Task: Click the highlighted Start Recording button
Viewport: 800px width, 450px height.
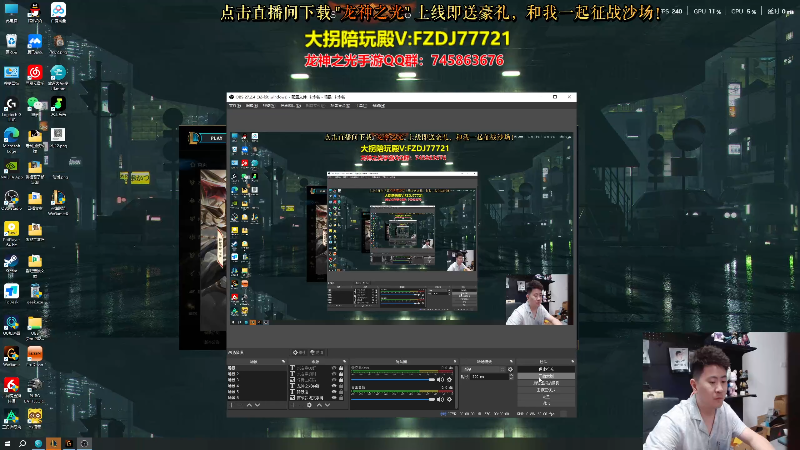Action: (x=546, y=376)
